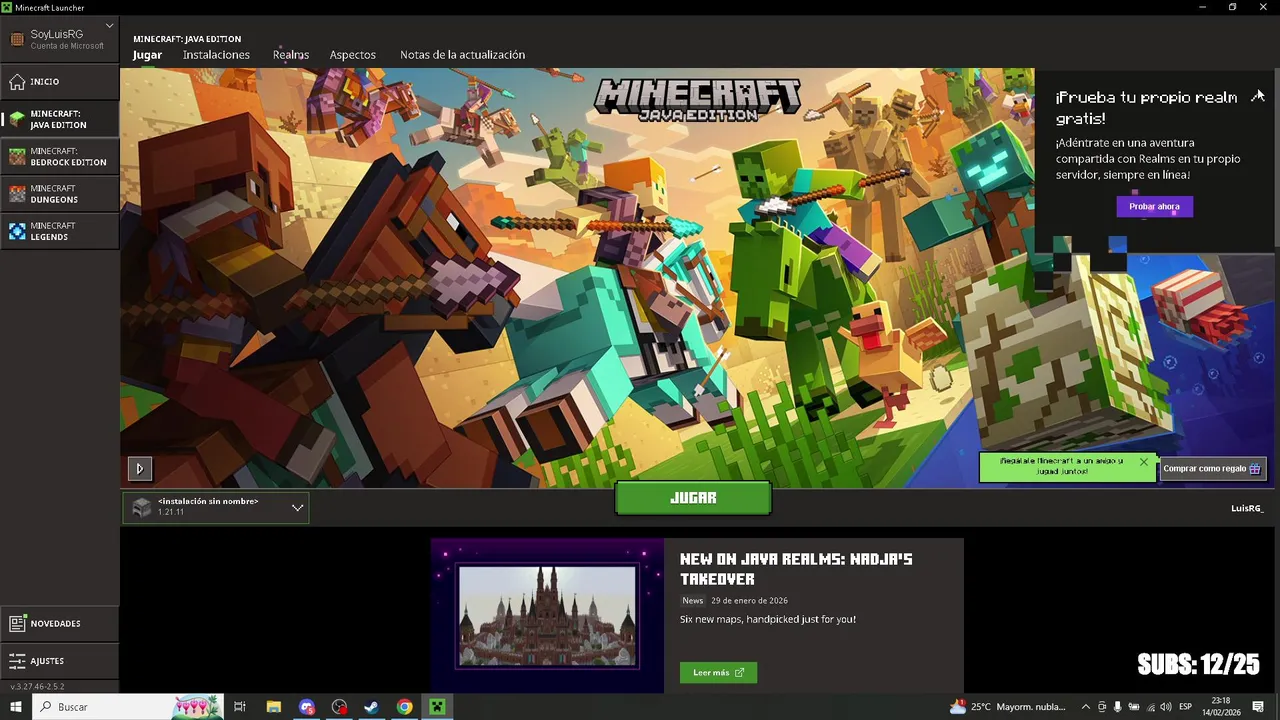Image resolution: width=1280 pixels, height=720 pixels.
Task: Click launcher version v.3.27.46-2.5.2 text
Action: [x=37, y=687]
